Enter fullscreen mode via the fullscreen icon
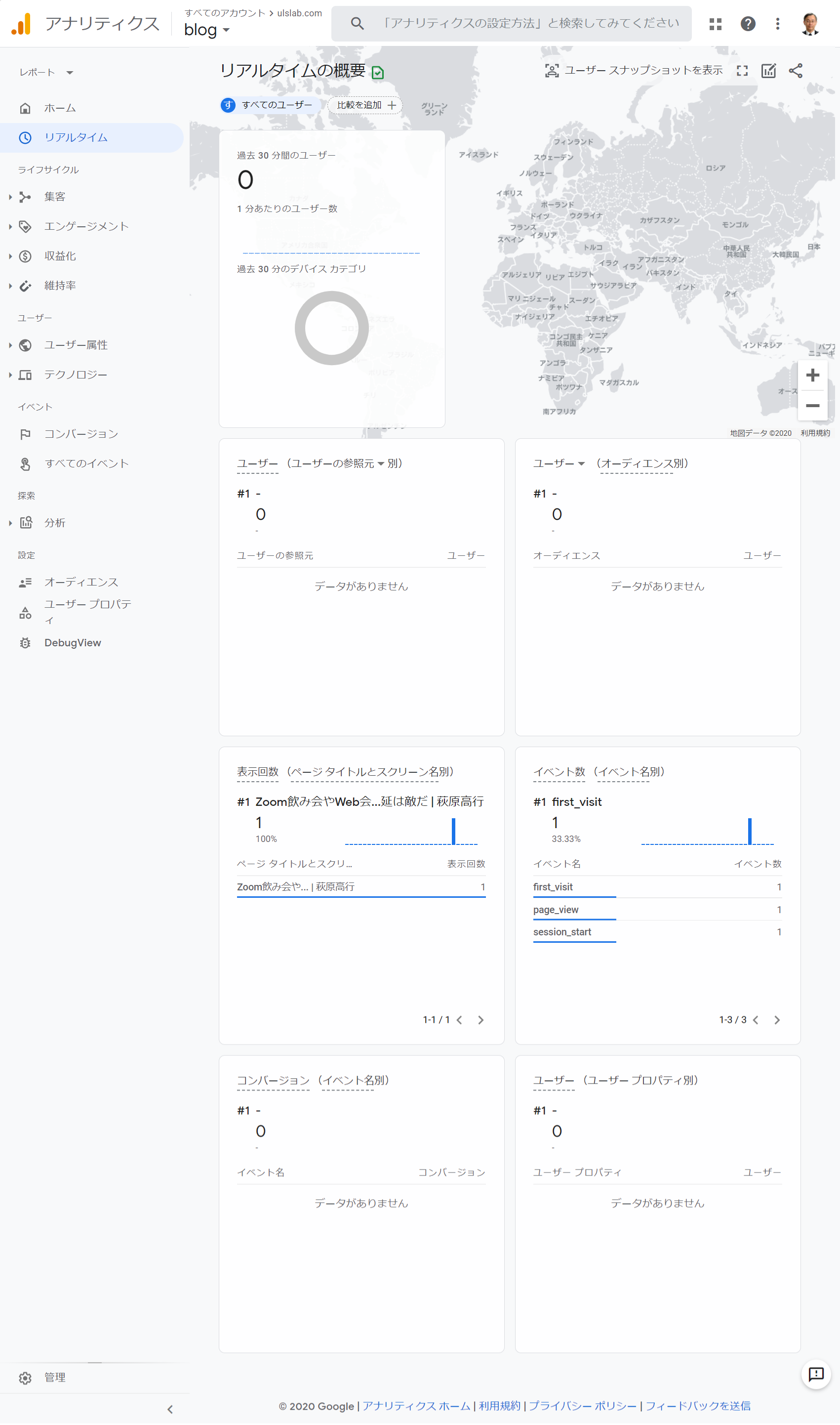The image size is (840, 1425). coord(742,71)
